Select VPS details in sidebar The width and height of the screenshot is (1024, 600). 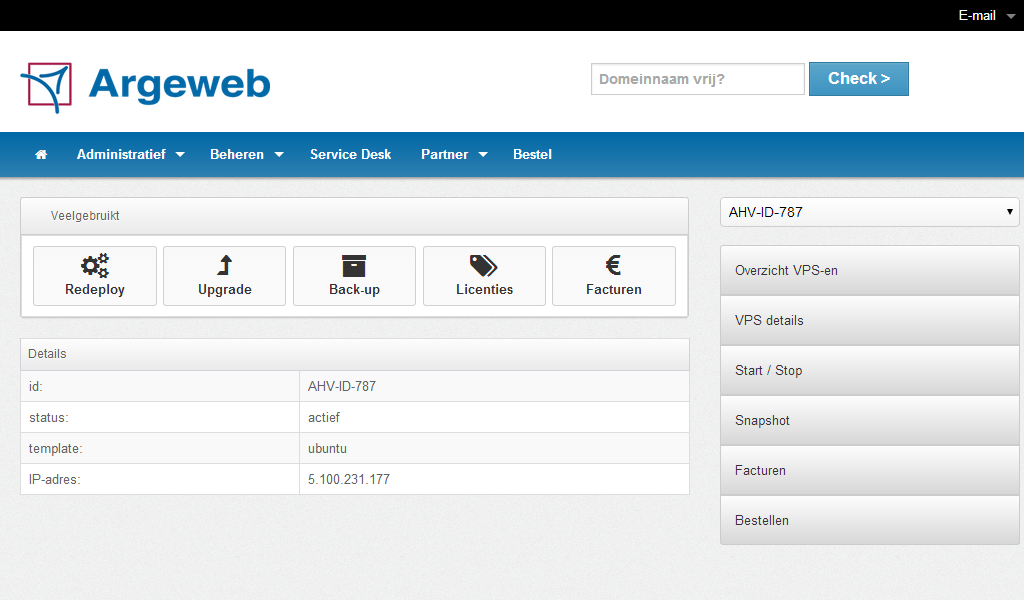(869, 321)
